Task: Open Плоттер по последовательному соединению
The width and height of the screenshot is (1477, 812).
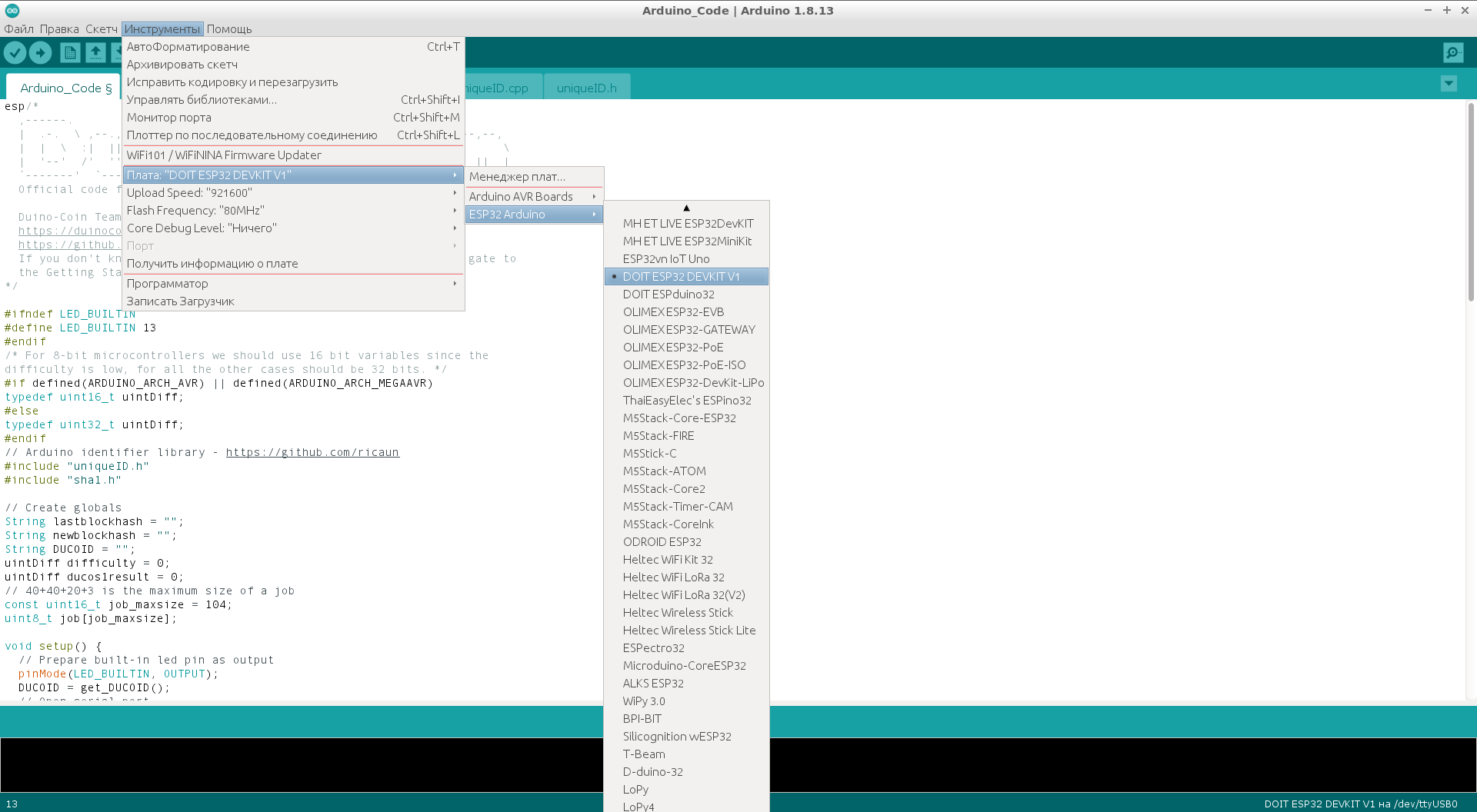Action: [x=293, y=135]
